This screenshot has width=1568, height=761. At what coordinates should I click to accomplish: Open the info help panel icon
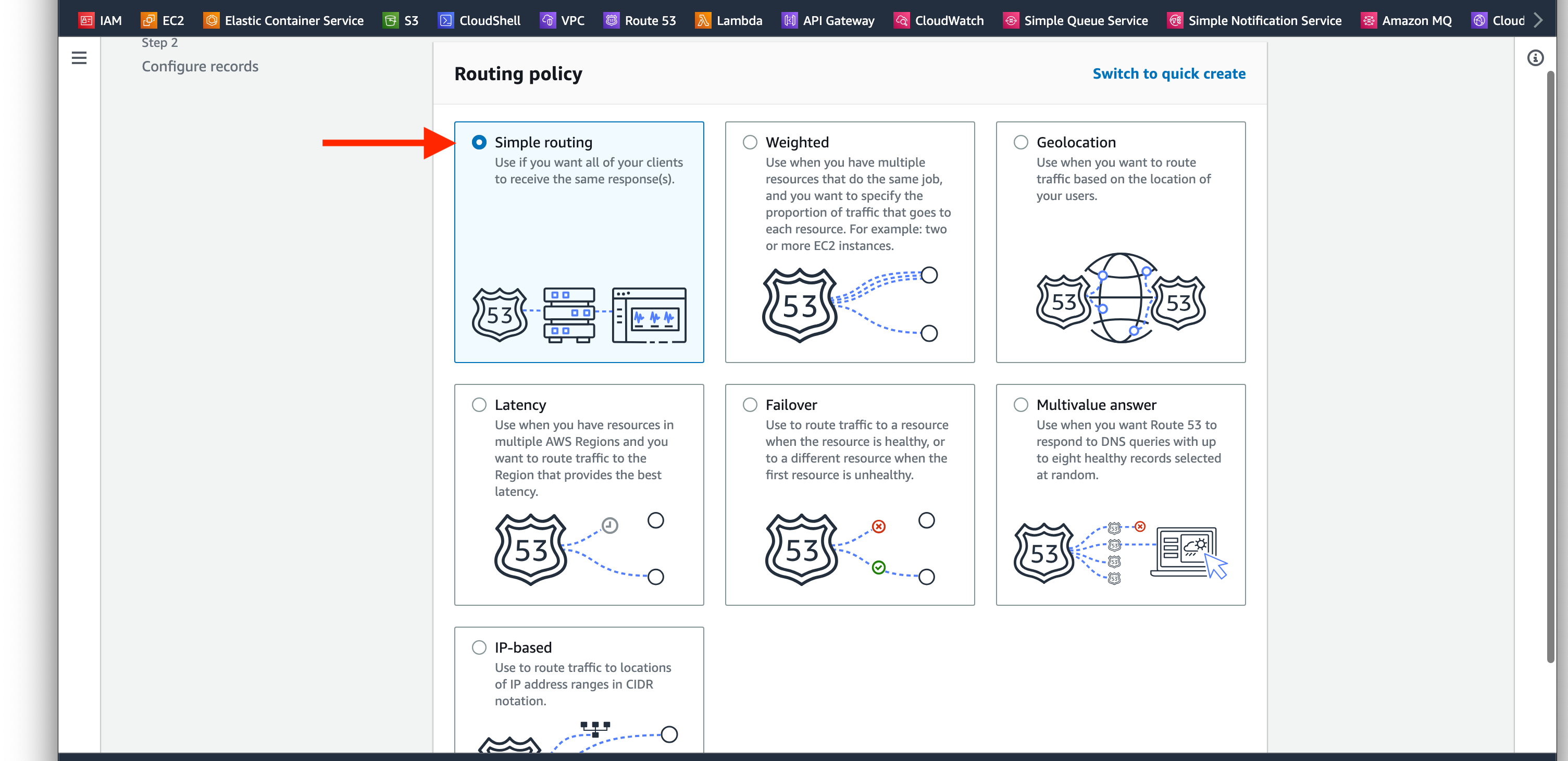(1535, 58)
